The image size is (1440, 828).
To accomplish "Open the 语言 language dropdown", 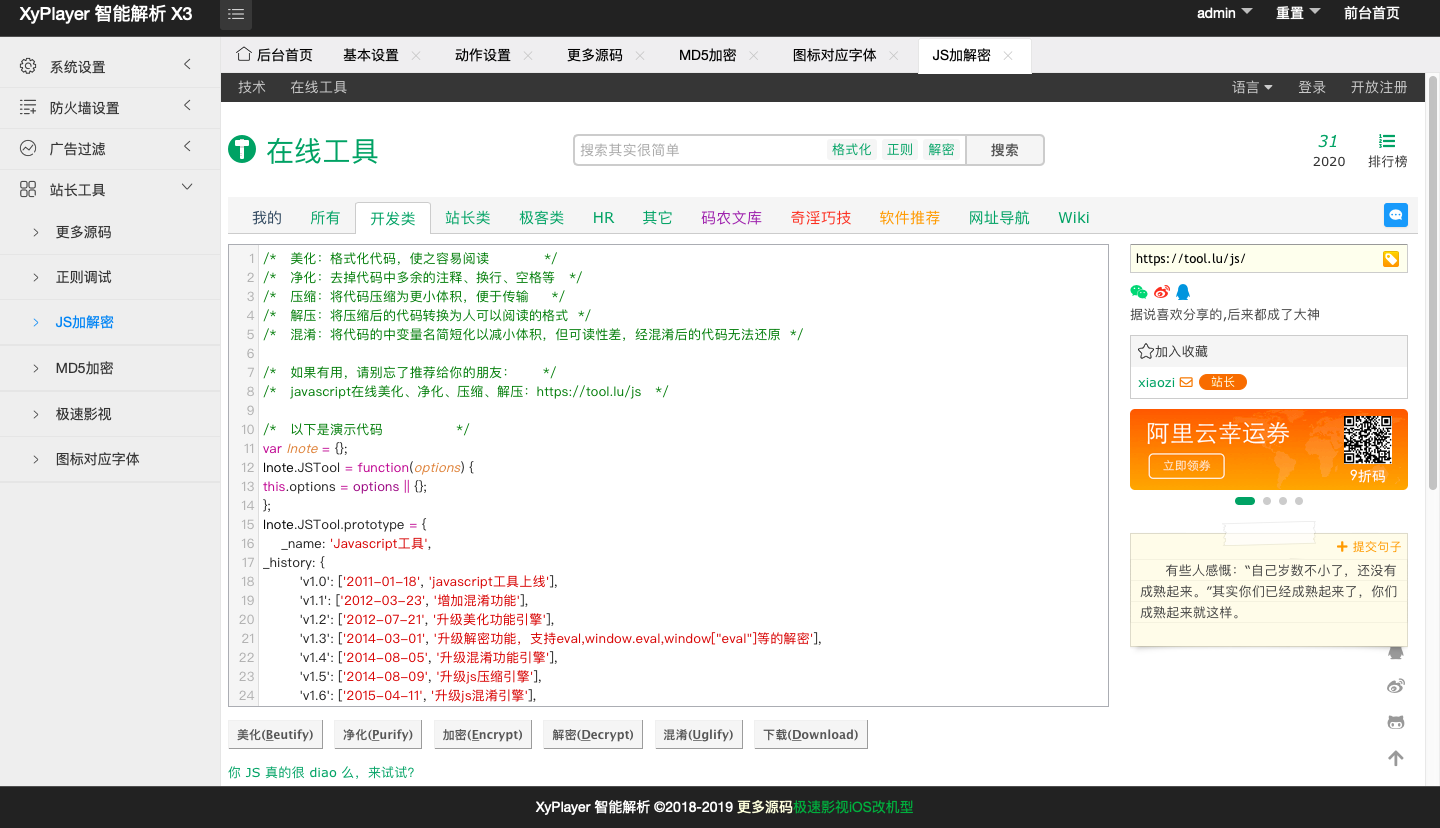I will pyautogui.click(x=1252, y=87).
